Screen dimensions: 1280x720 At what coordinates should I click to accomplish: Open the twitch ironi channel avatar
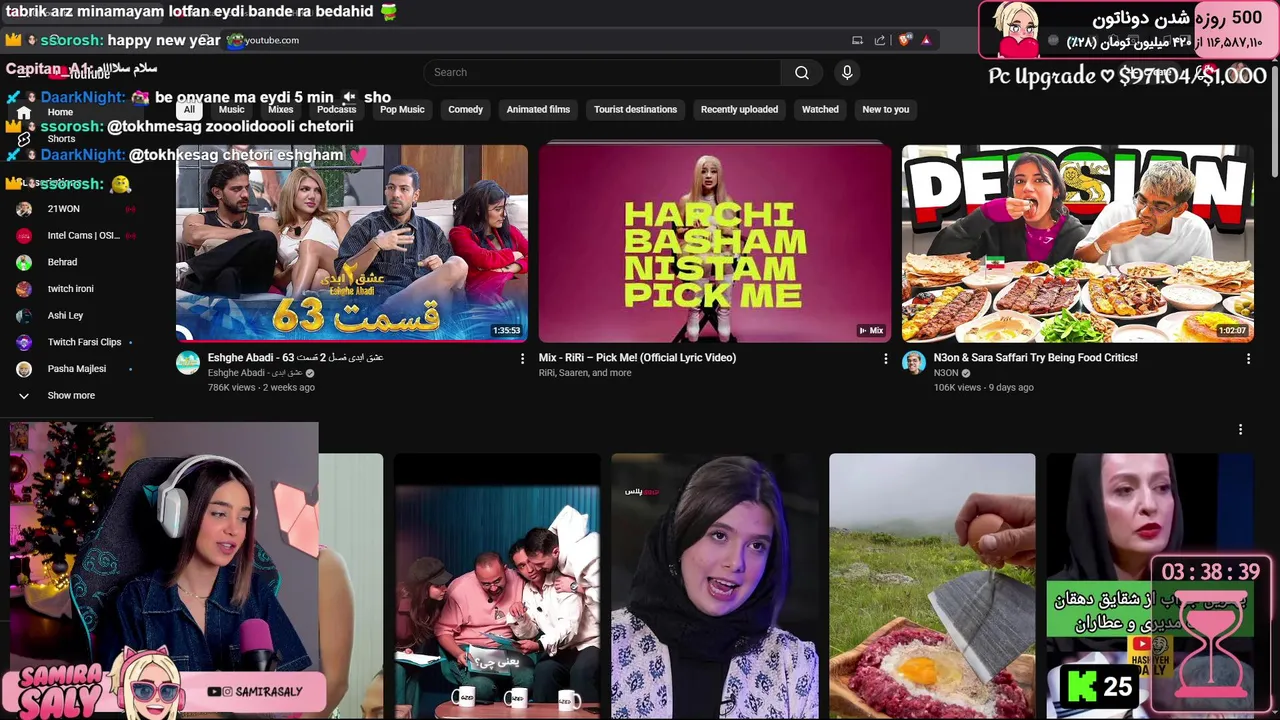(24, 289)
